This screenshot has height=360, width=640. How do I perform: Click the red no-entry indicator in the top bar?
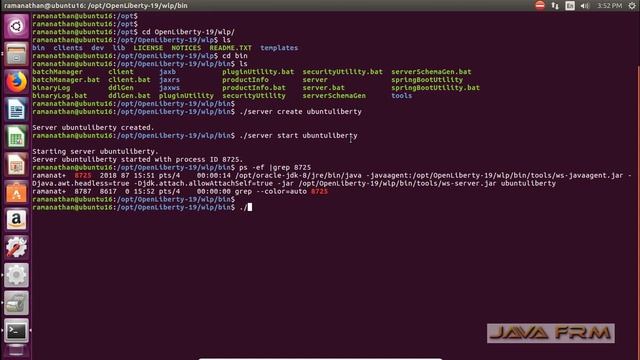540,5
